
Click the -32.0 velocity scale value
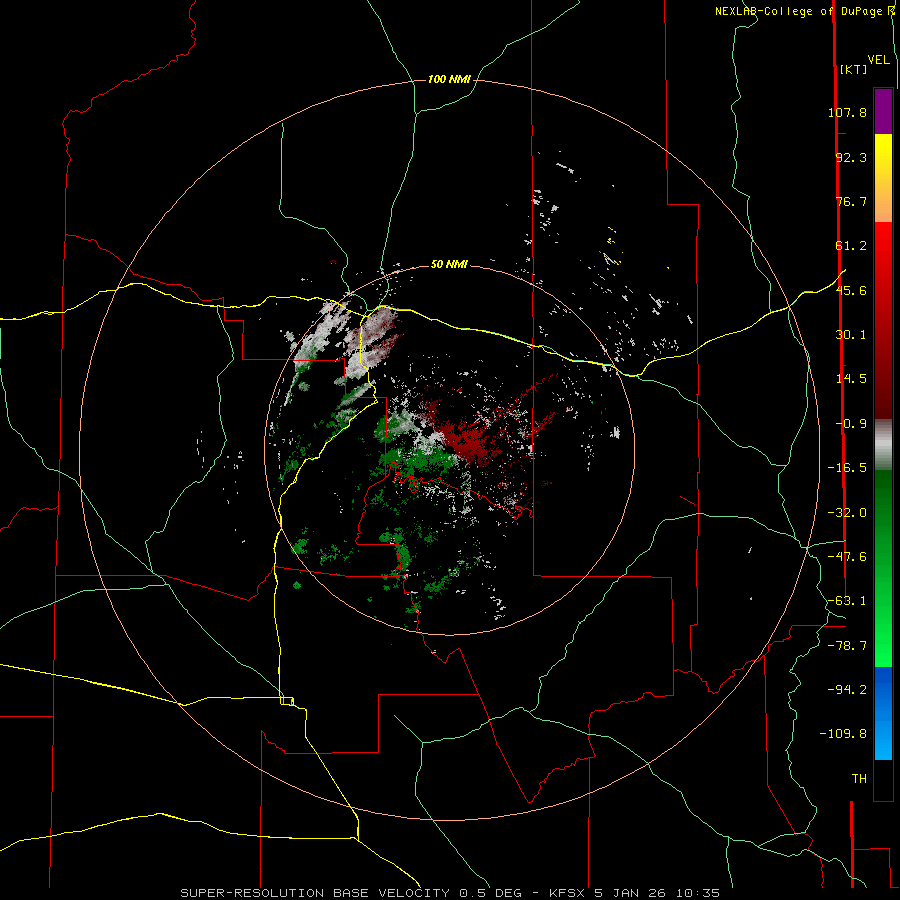[847, 513]
